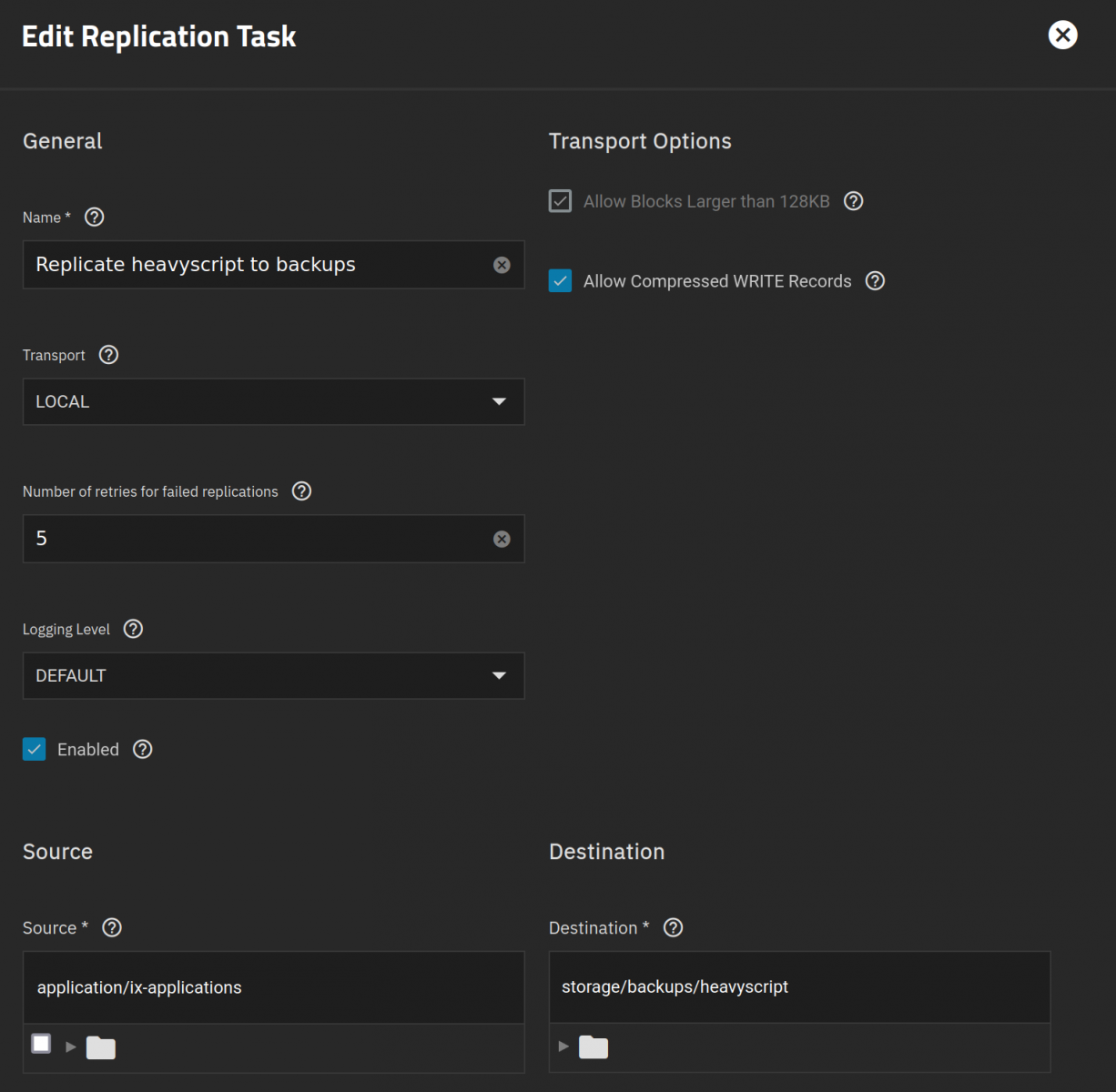Open Logging Level help icon

[133, 629]
